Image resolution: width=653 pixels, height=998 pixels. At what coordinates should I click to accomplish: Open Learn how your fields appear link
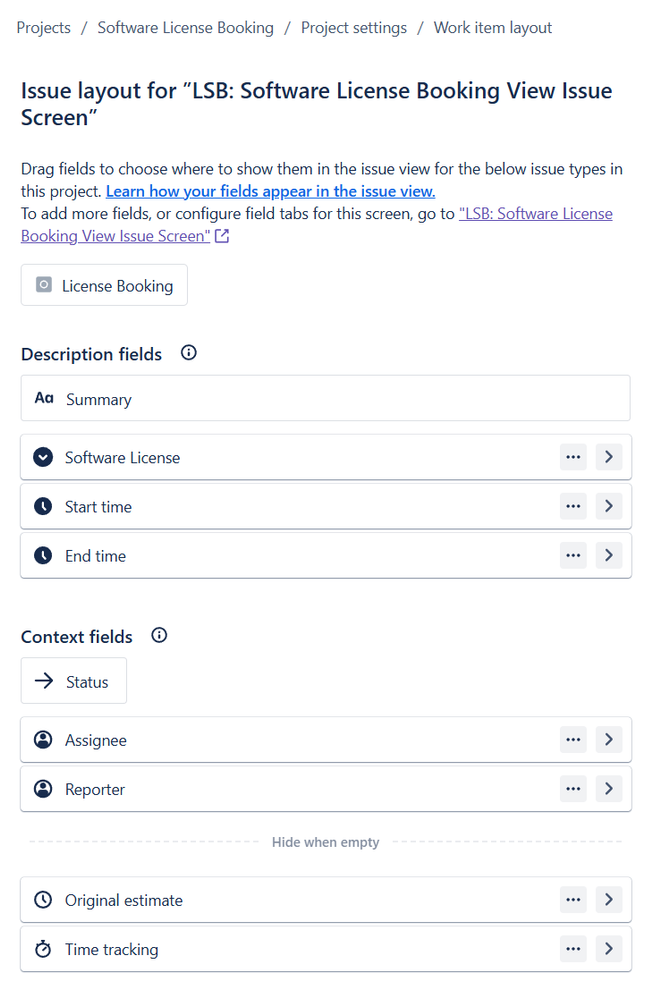tap(270, 192)
